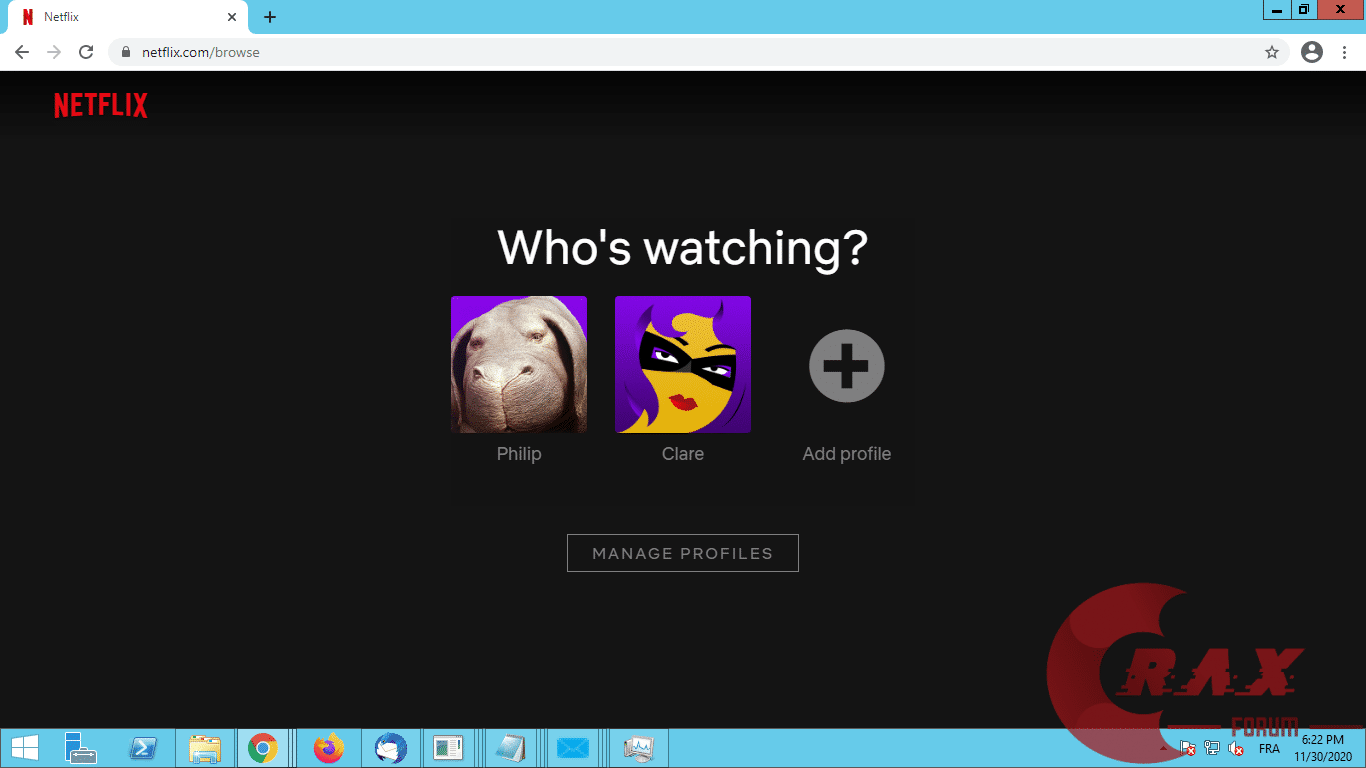Image resolution: width=1366 pixels, height=768 pixels.
Task: Show hidden system tray icons
Action: [x=1163, y=748]
